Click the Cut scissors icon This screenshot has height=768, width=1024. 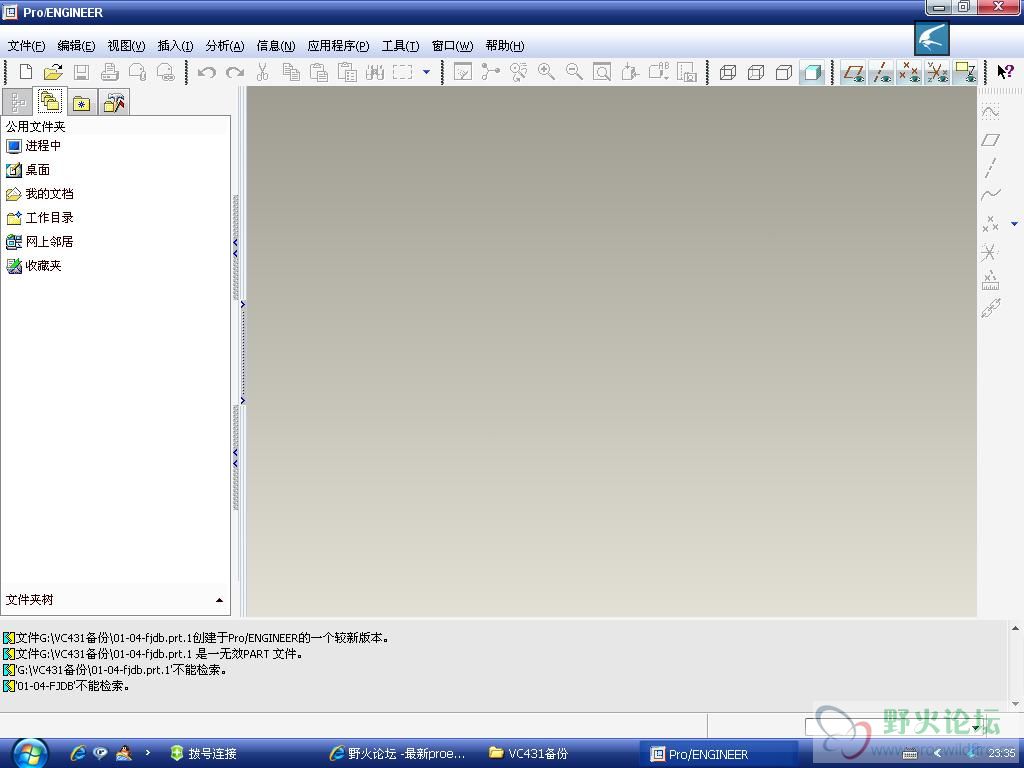pos(263,72)
